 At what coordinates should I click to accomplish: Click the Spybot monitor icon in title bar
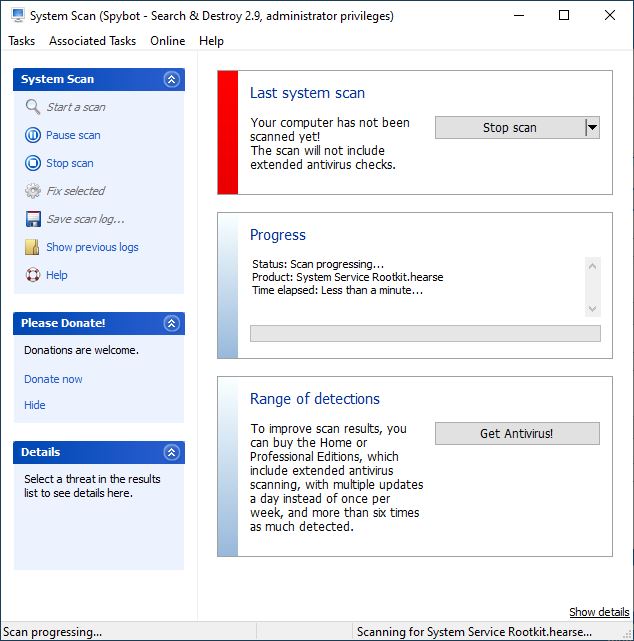coord(18,15)
